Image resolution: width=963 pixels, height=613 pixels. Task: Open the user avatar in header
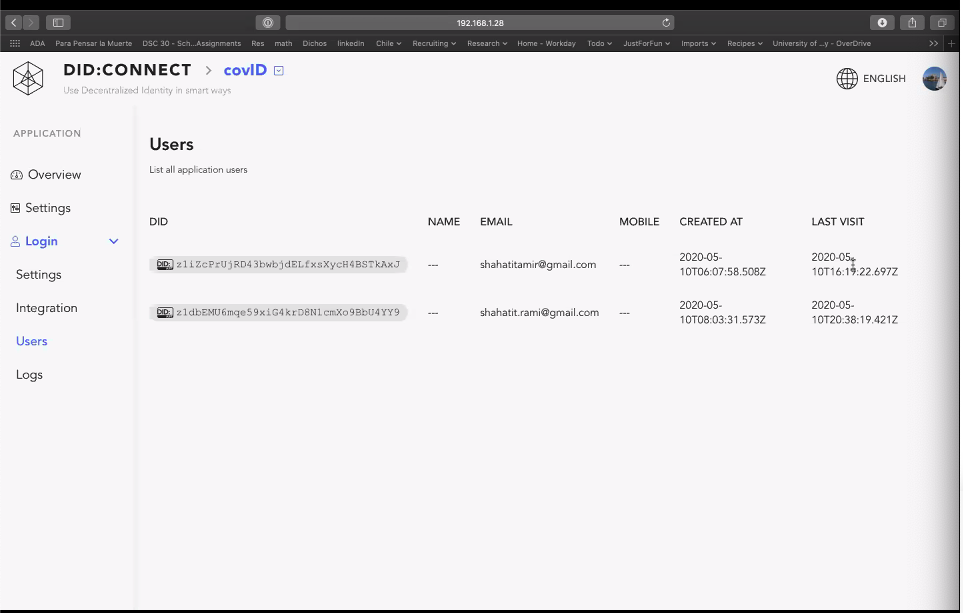(x=934, y=79)
